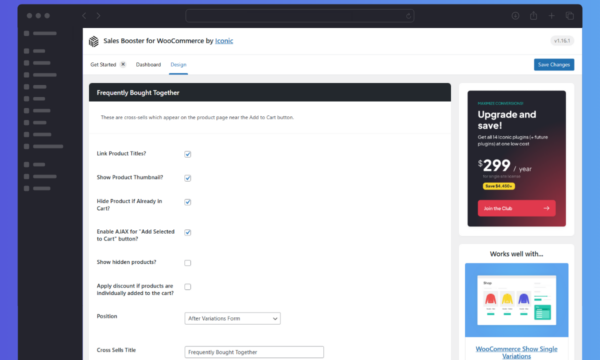Click the address bar field
The width and height of the screenshot is (600, 360).
300,16
